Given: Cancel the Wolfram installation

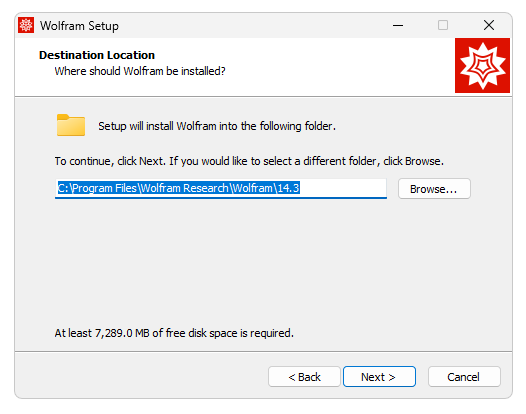Looking at the screenshot, I should 464,377.
